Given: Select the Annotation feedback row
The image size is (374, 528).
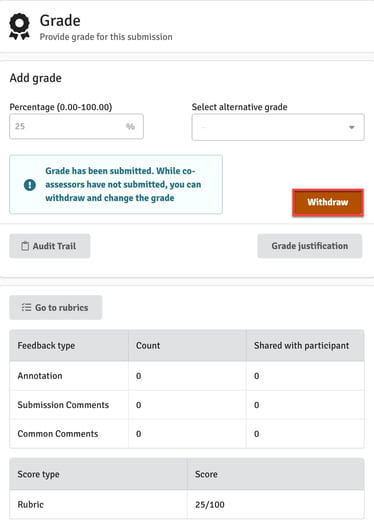Looking at the screenshot, I should [187, 376].
